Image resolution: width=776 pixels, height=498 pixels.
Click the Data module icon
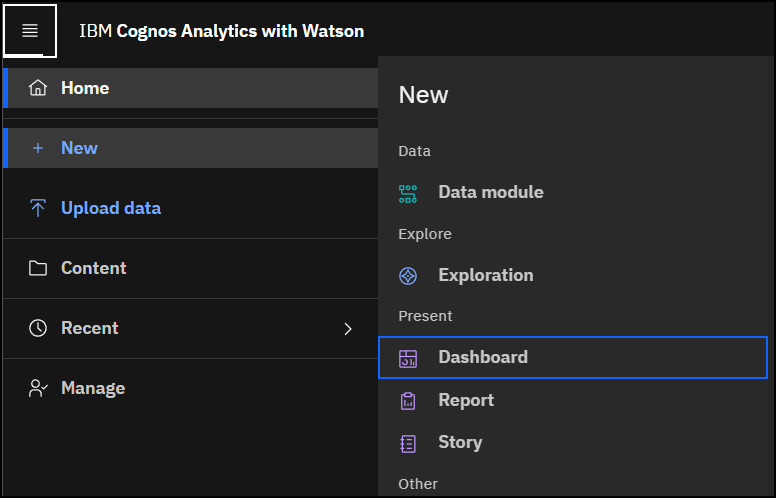point(408,194)
